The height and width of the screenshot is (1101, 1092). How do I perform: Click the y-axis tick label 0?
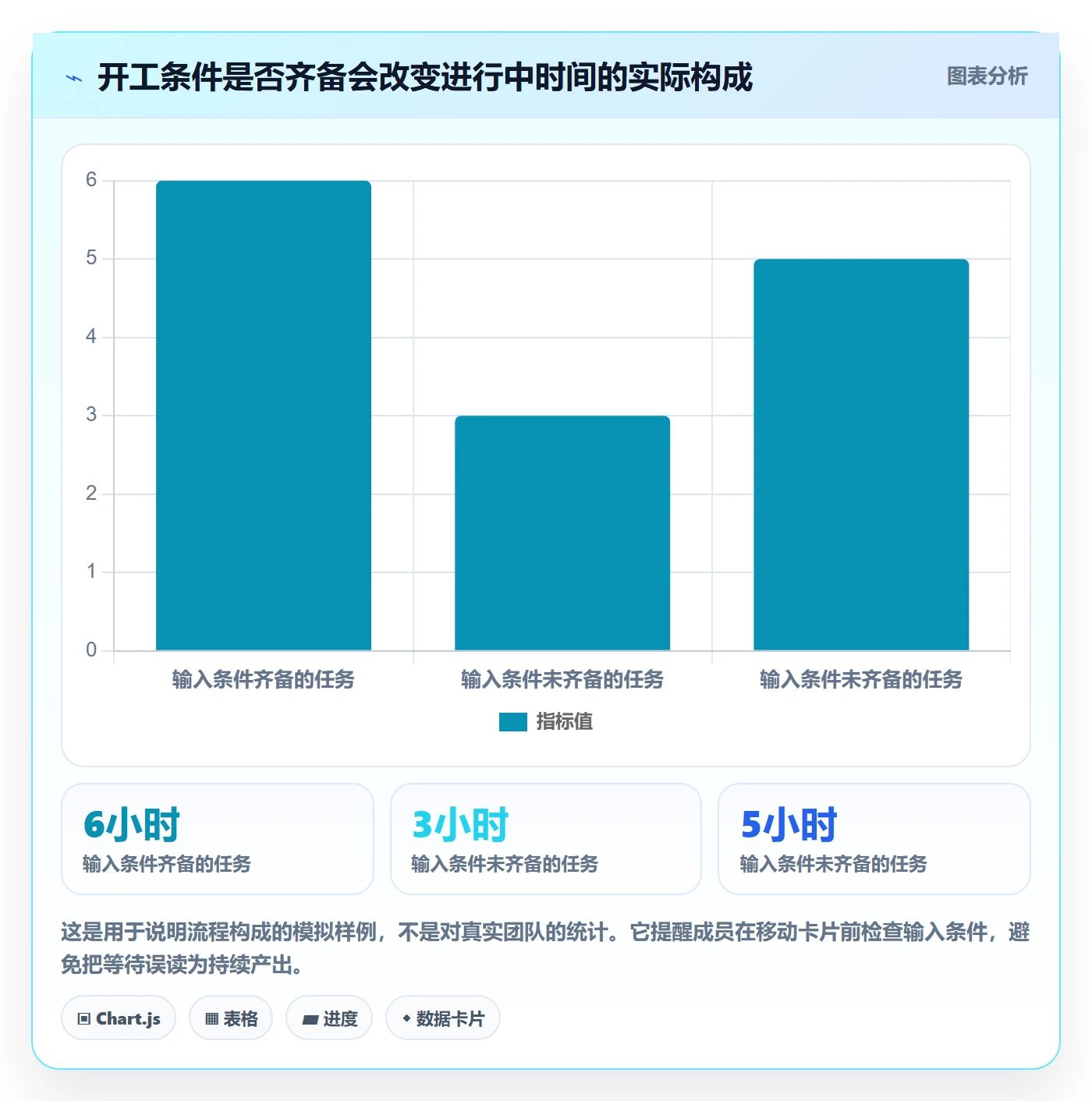[91, 650]
